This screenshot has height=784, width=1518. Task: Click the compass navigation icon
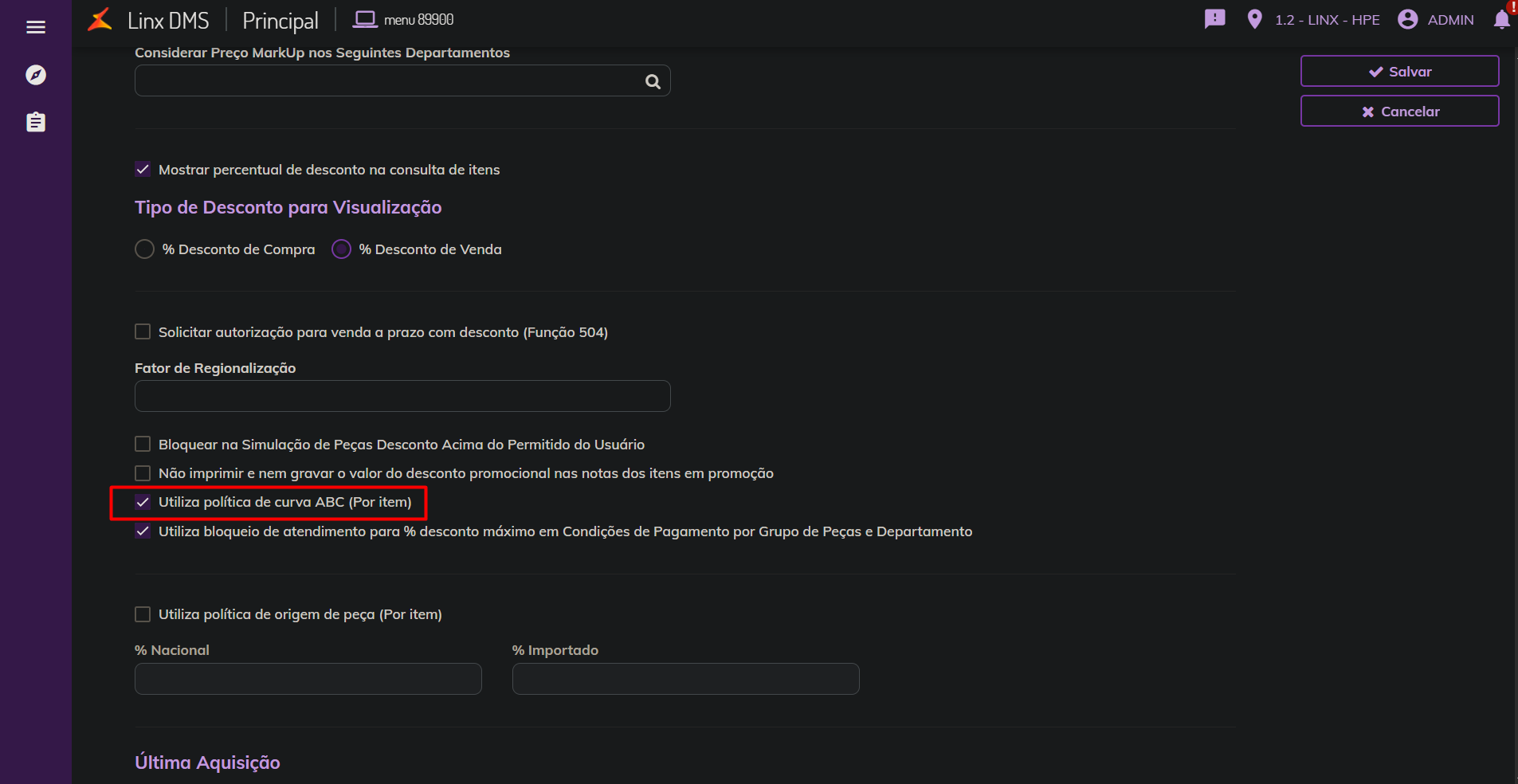36,75
